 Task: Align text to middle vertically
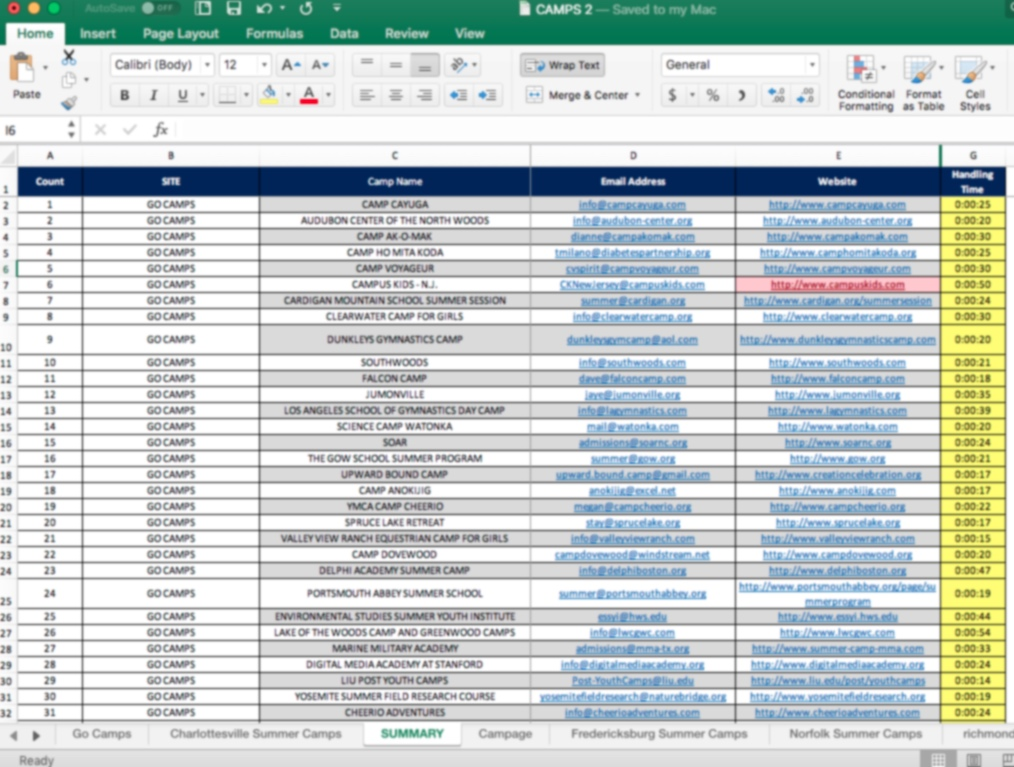click(x=396, y=65)
